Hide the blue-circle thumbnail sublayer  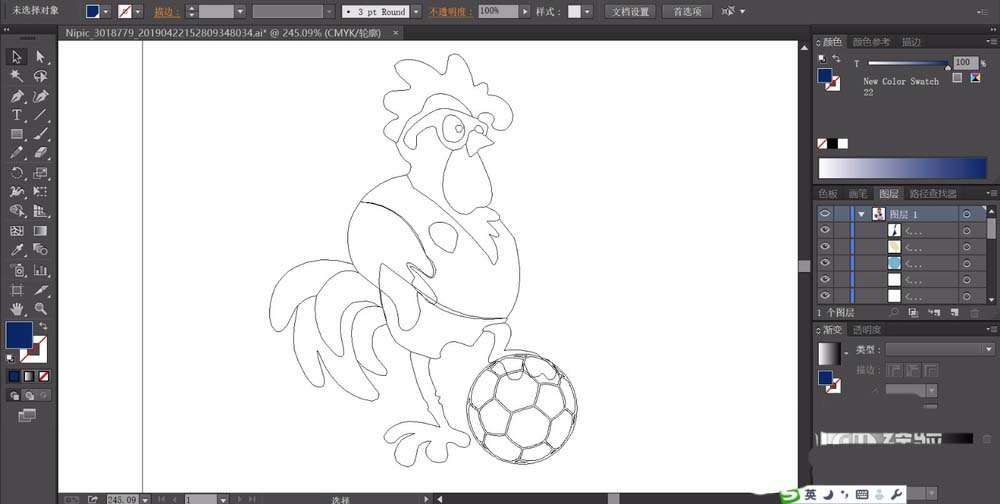[825, 263]
